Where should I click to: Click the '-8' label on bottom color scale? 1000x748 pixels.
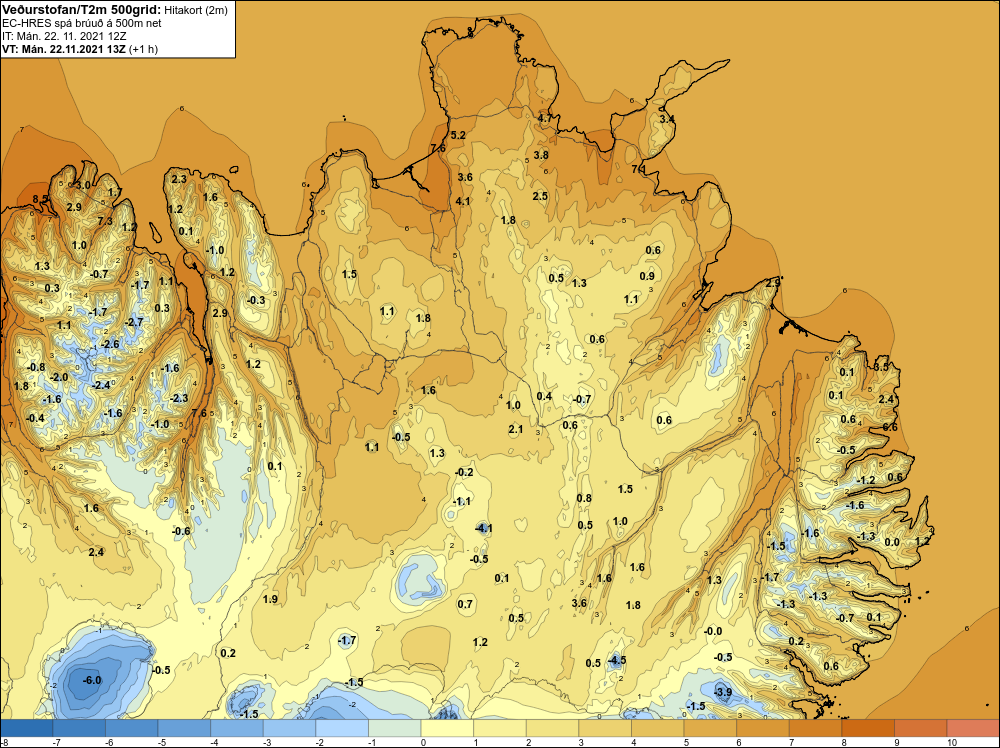4,742
